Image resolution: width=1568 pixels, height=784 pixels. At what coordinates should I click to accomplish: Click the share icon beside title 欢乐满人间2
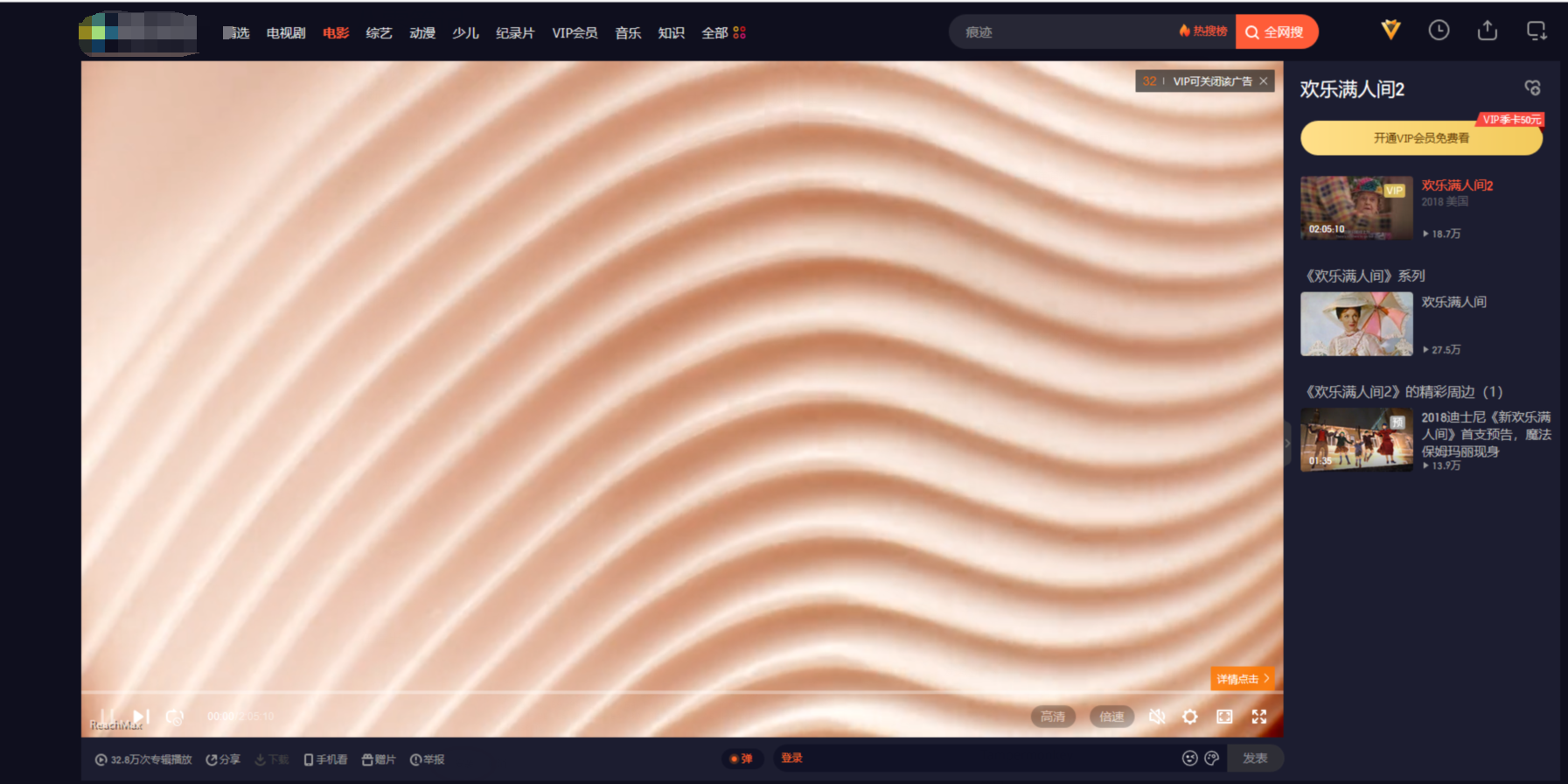[1532, 87]
